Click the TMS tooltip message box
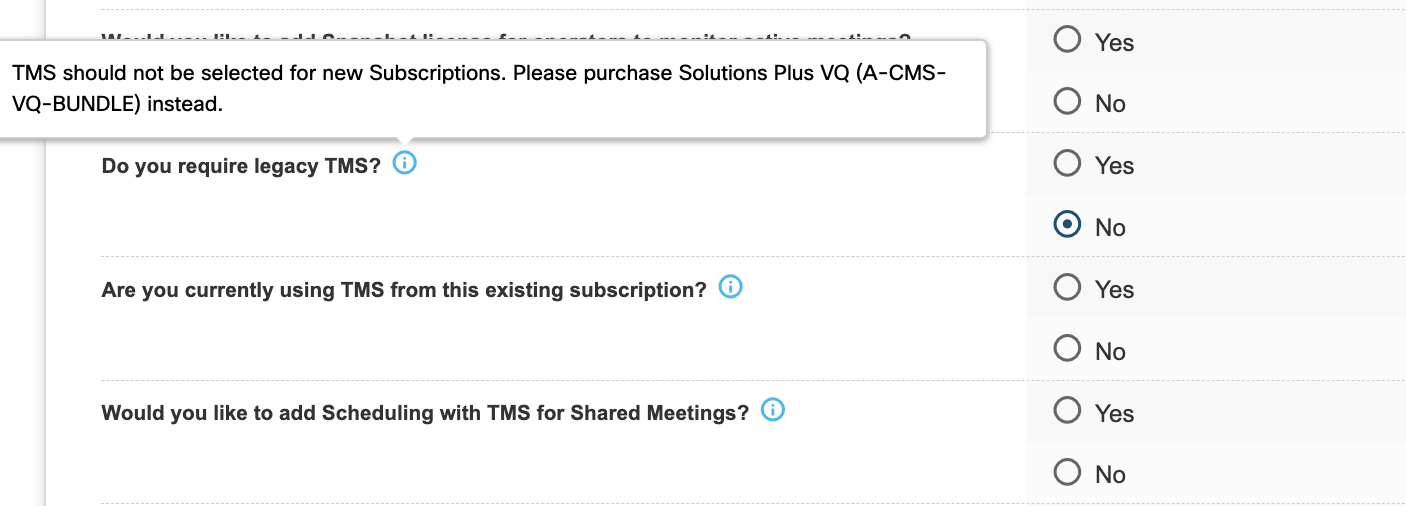The image size is (1406, 506). pos(490,88)
